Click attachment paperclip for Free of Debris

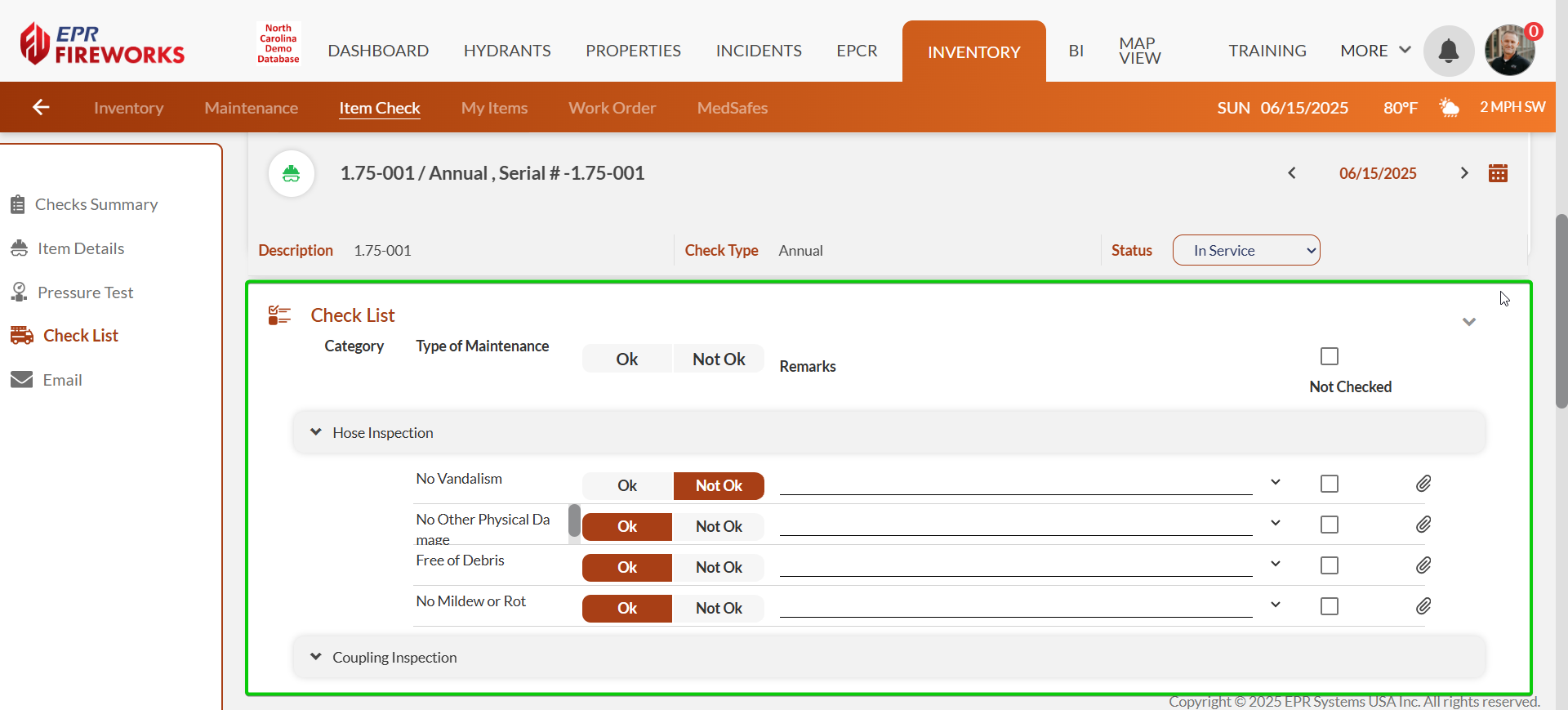pyautogui.click(x=1423, y=565)
